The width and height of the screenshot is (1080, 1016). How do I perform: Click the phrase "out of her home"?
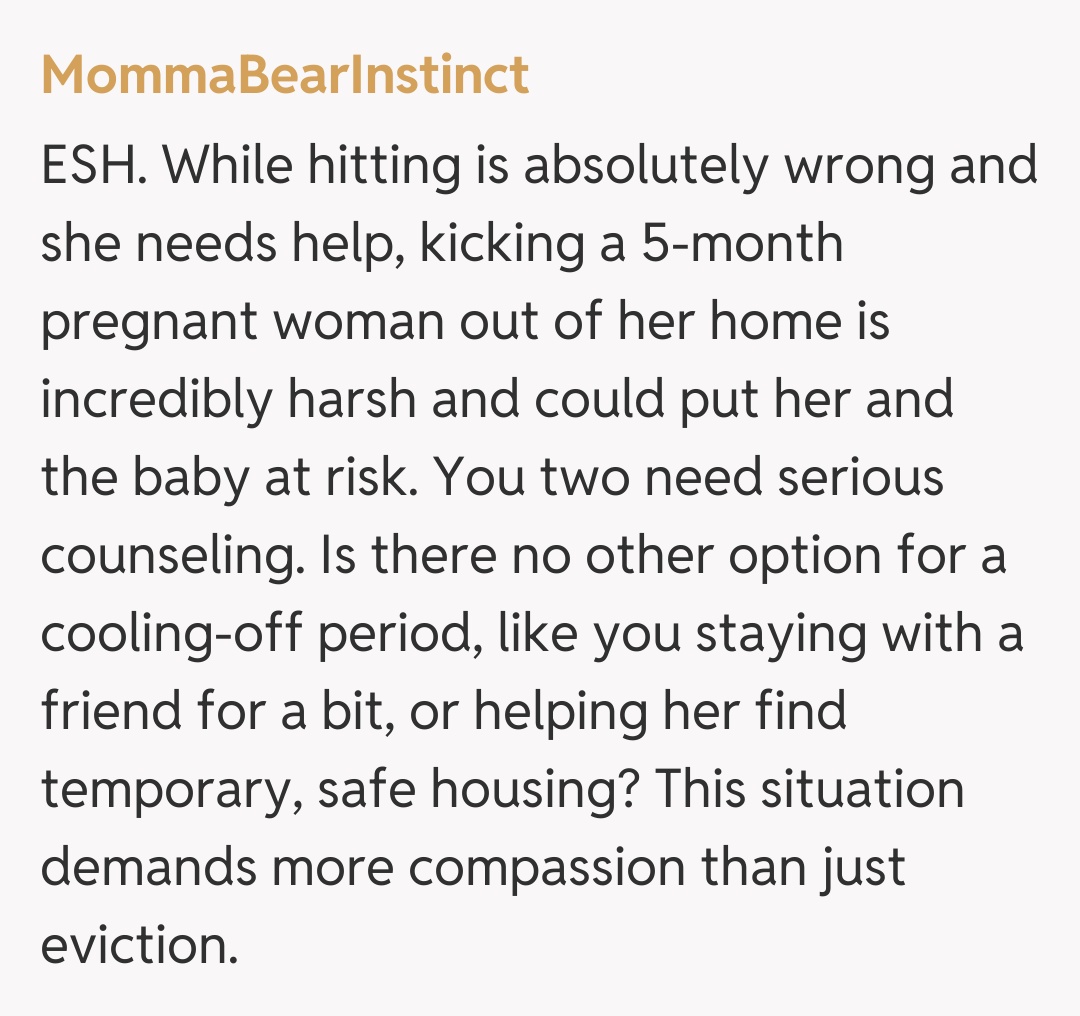click(x=630, y=322)
